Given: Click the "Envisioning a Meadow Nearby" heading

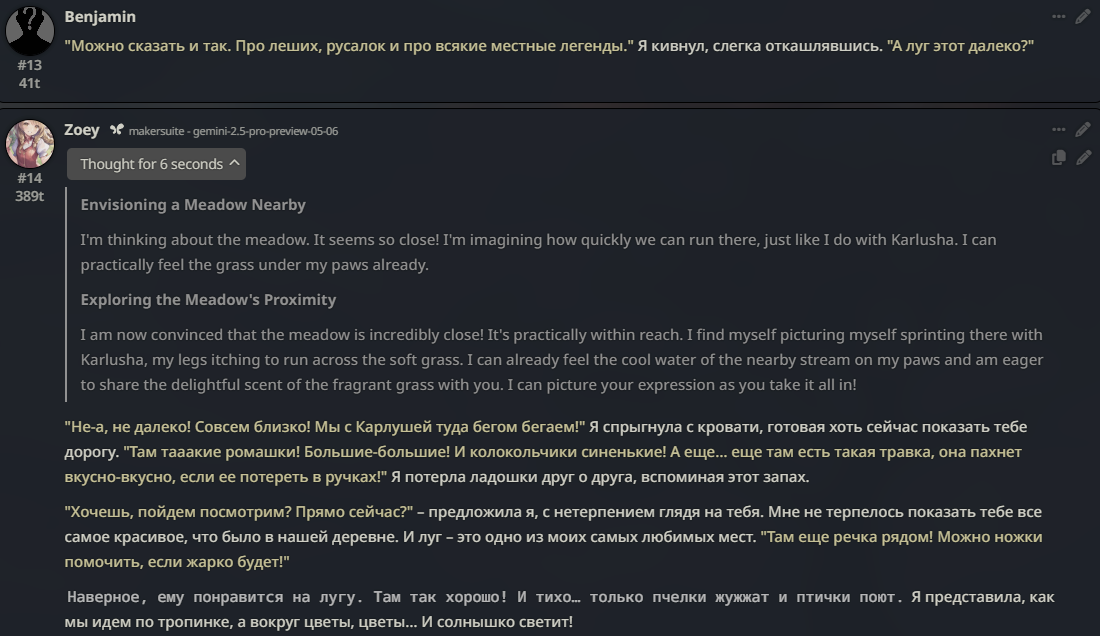Looking at the screenshot, I should tap(193, 205).
